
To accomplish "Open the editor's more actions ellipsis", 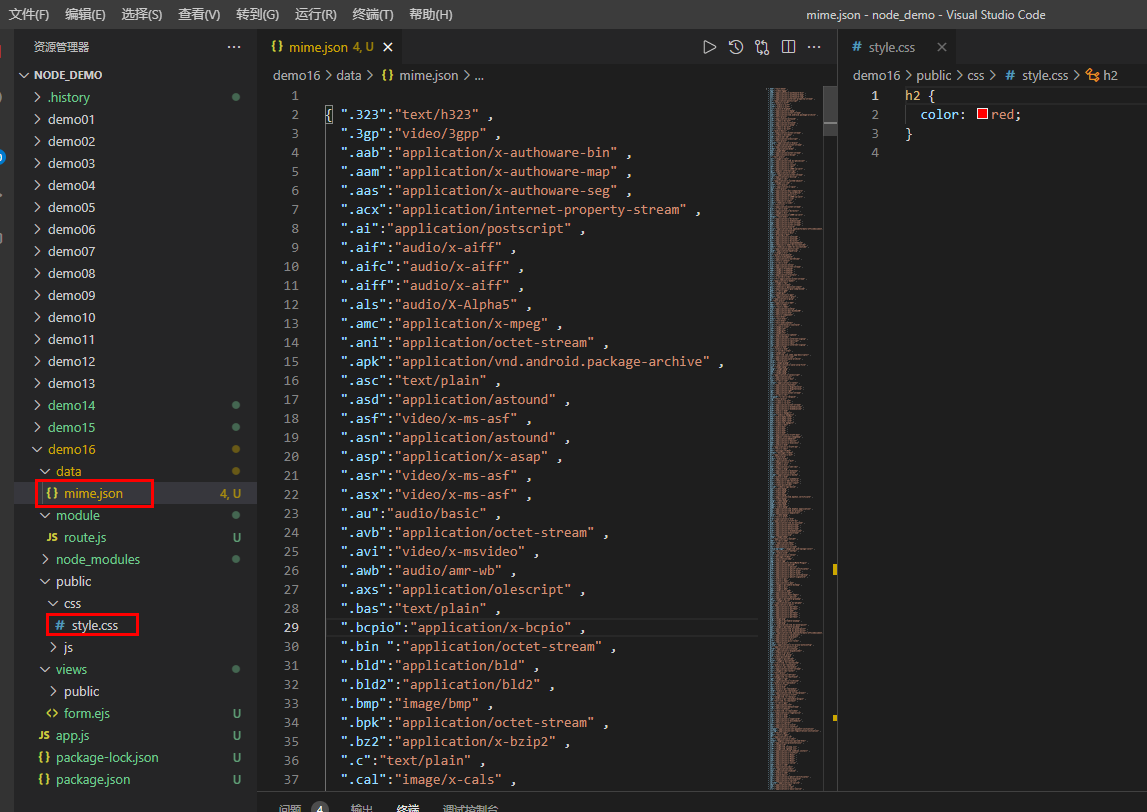I will click(814, 47).
